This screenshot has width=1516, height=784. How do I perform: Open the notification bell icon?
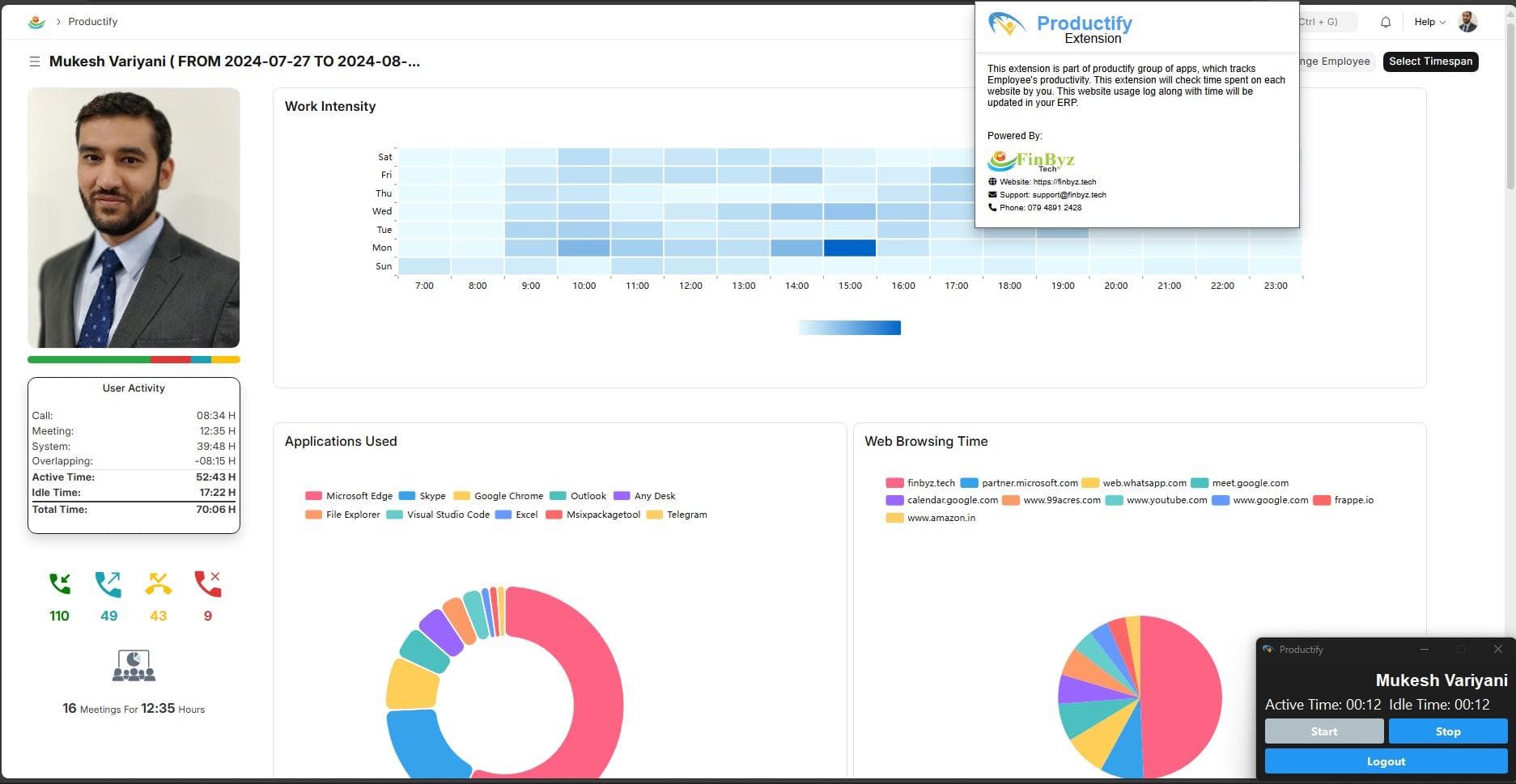point(1386,22)
